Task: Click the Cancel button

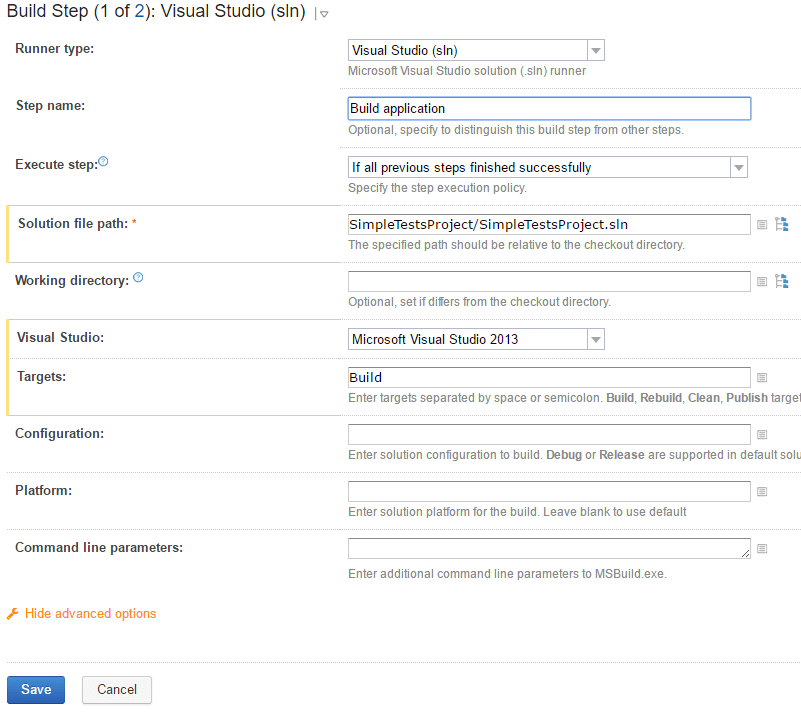Action: (117, 690)
